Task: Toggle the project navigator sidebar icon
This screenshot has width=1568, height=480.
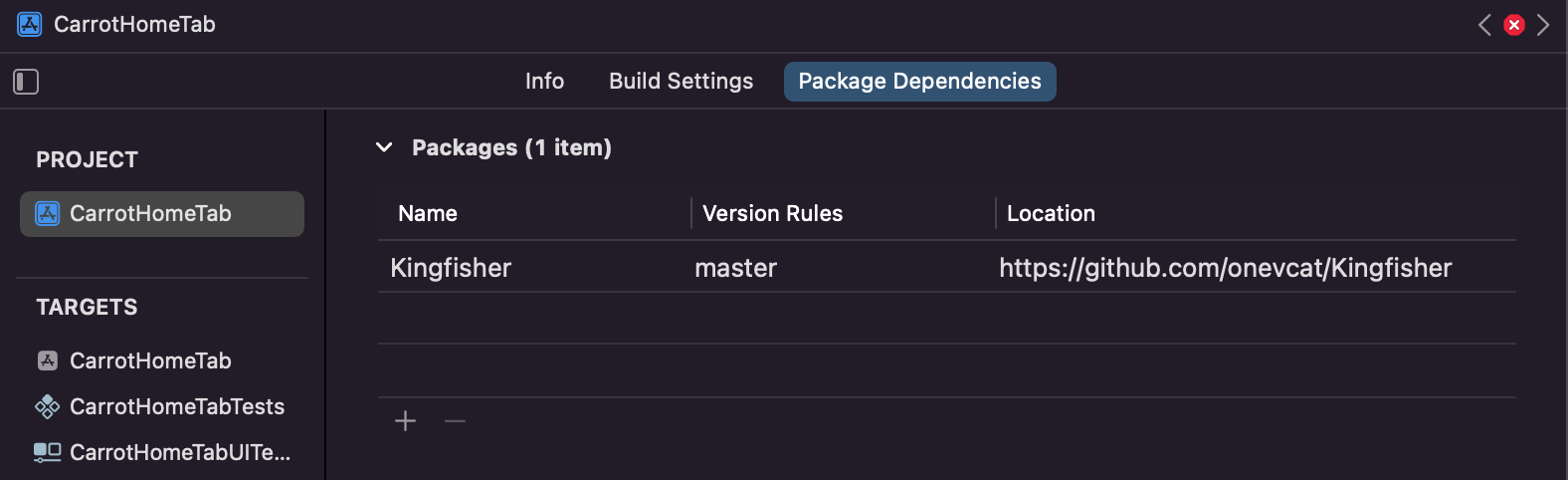Action: [26, 82]
